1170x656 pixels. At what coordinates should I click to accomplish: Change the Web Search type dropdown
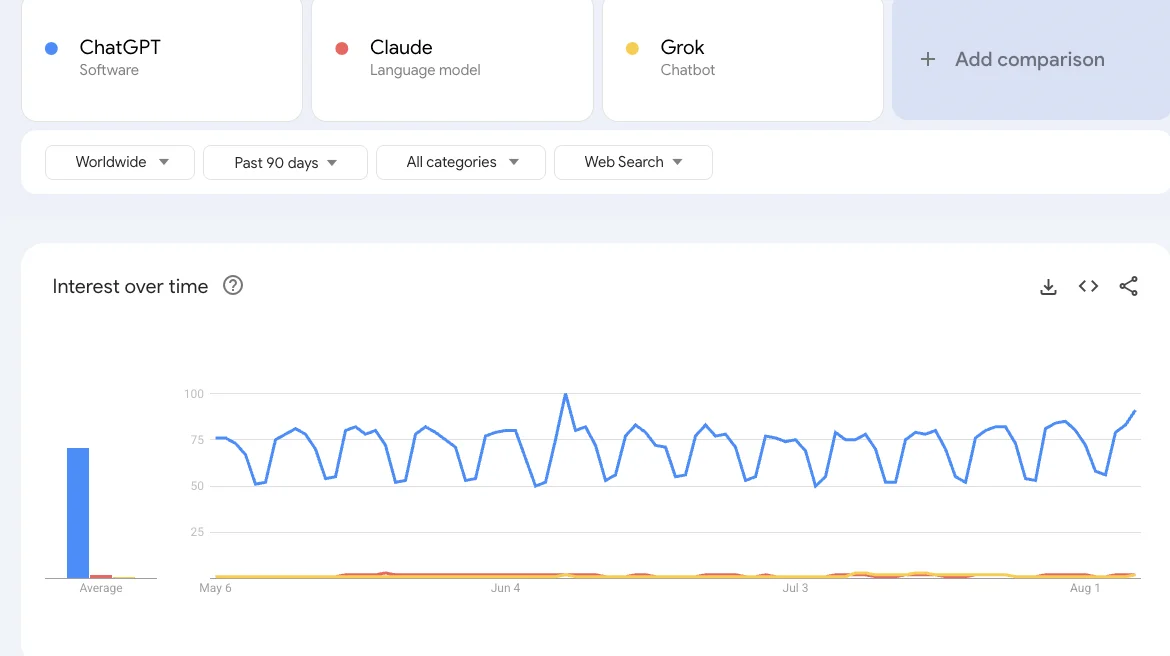tap(633, 162)
